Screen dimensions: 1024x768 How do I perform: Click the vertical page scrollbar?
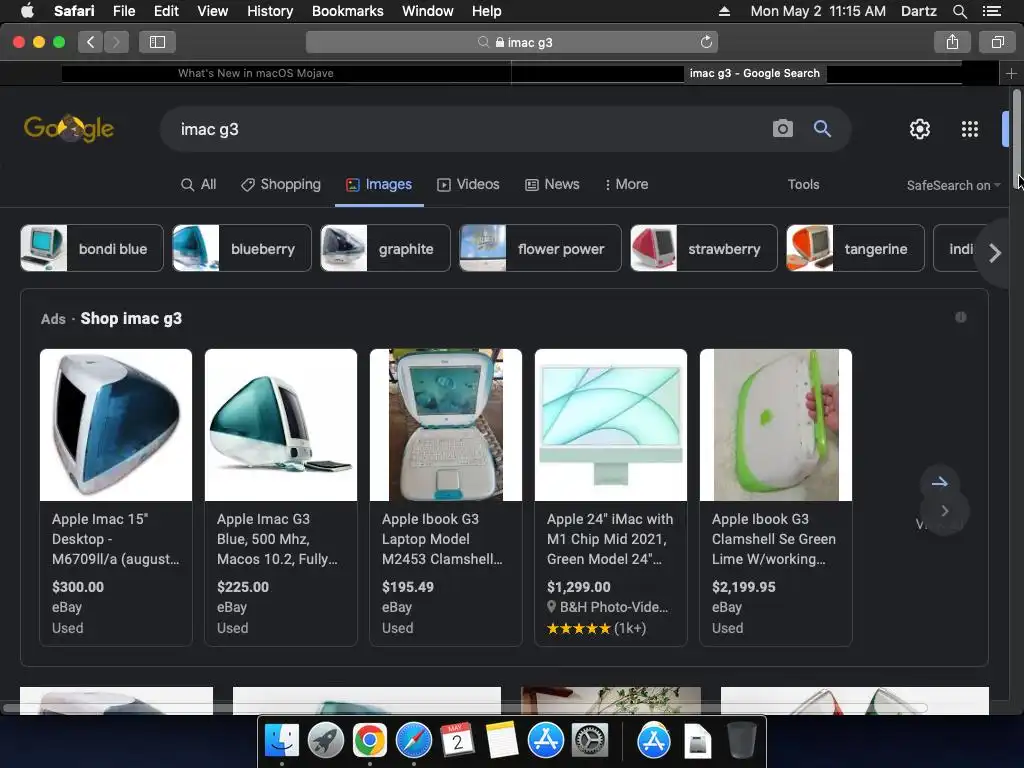coord(1016,138)
